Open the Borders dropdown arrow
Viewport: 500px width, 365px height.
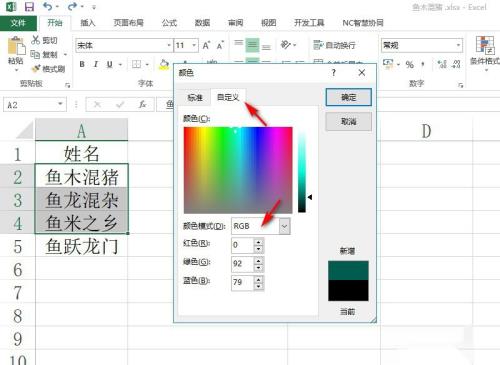click(x=147, y=64)
